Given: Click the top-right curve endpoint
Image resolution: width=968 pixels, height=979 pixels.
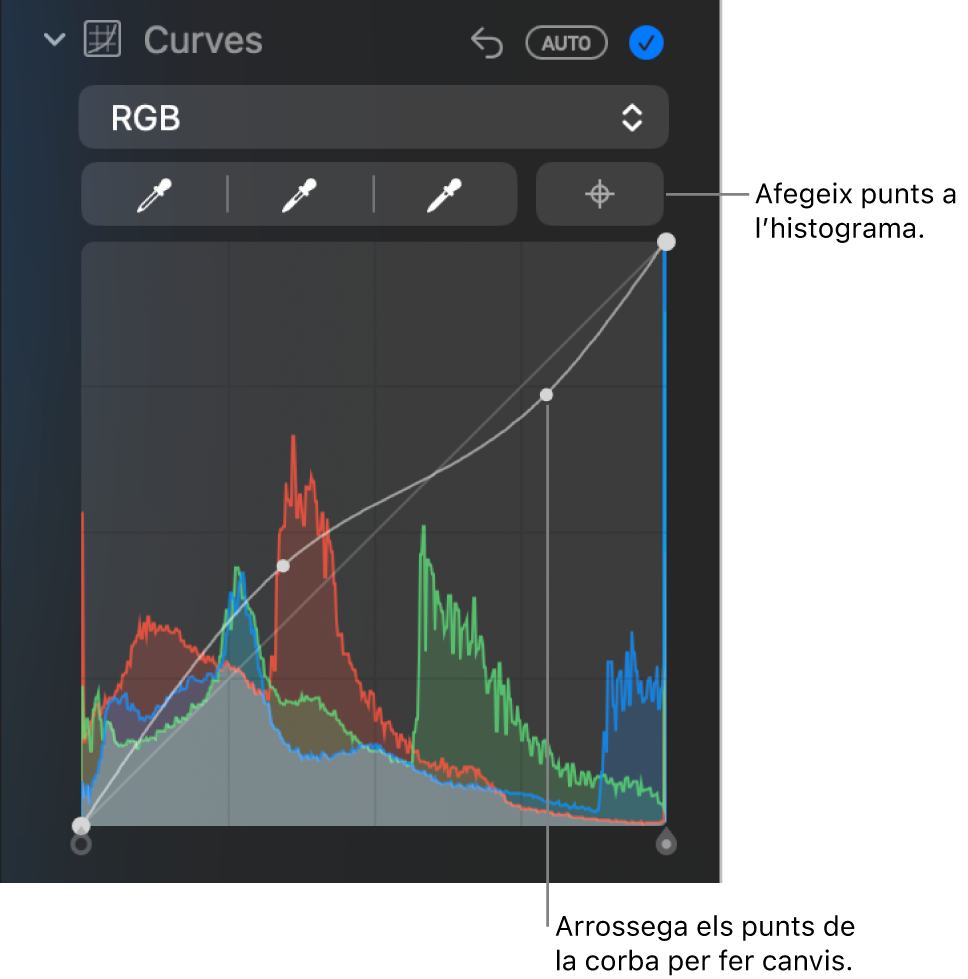Looking at the screenshot, I should (x=666, y=242).
